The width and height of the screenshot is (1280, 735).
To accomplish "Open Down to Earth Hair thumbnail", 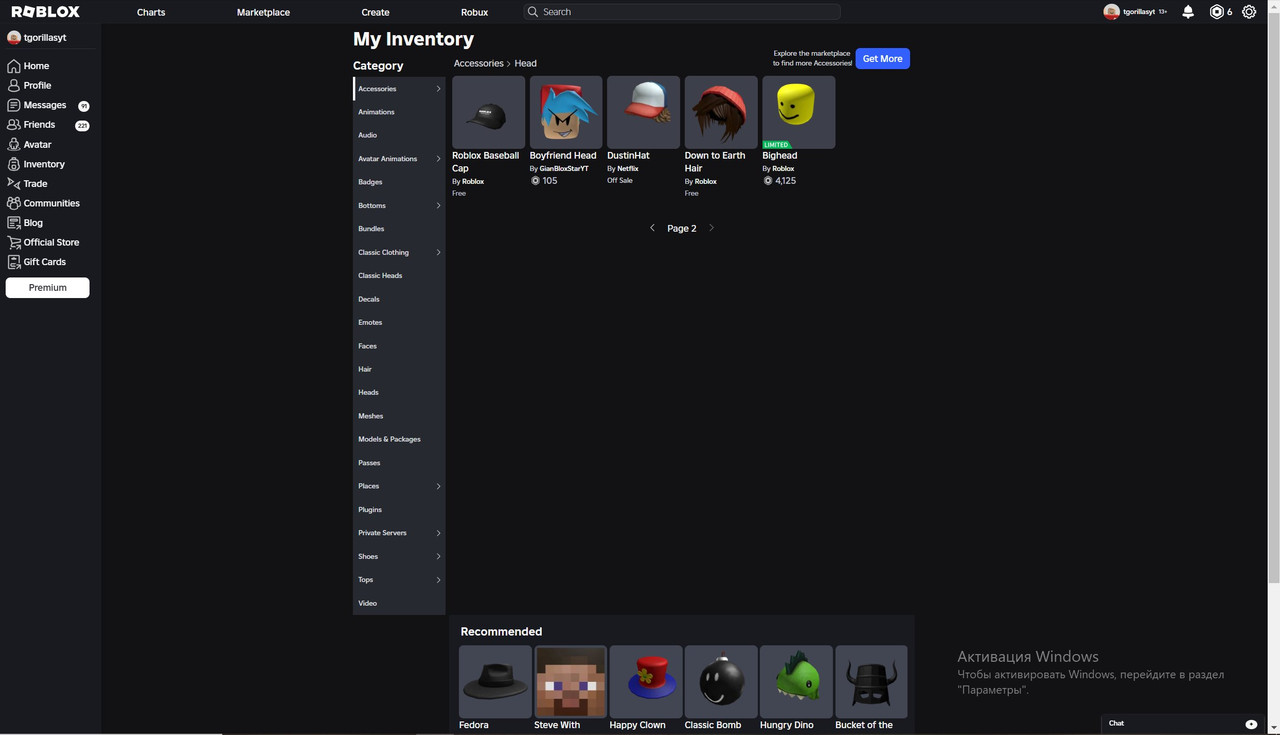I will [721, 112].
